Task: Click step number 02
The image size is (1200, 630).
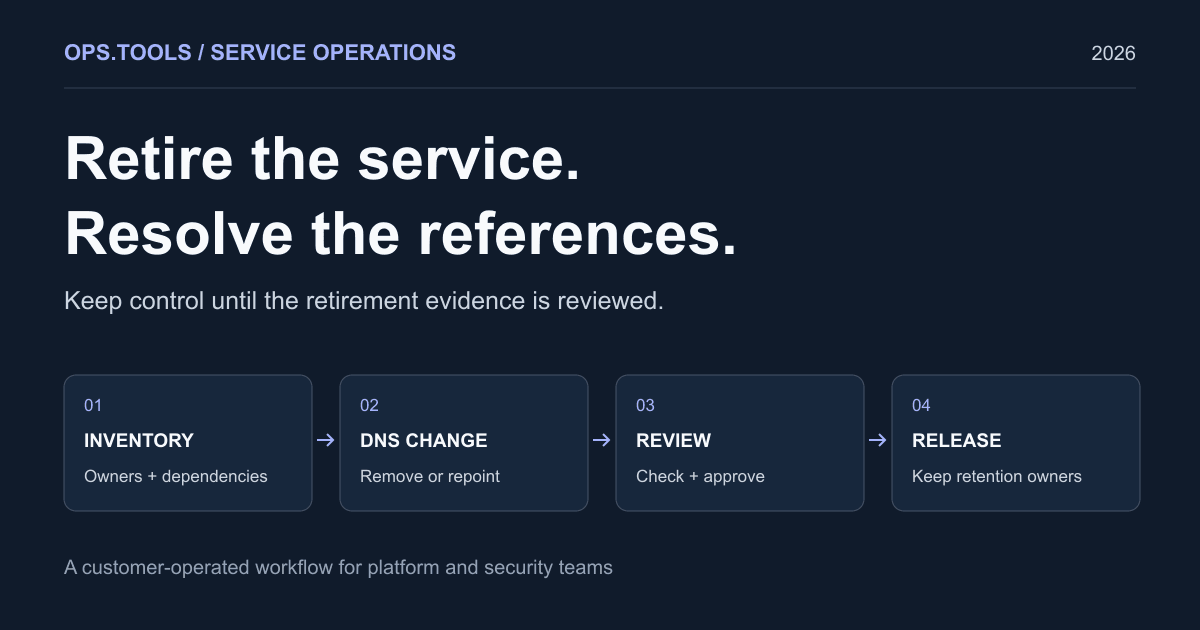Action: click(369, 405)
